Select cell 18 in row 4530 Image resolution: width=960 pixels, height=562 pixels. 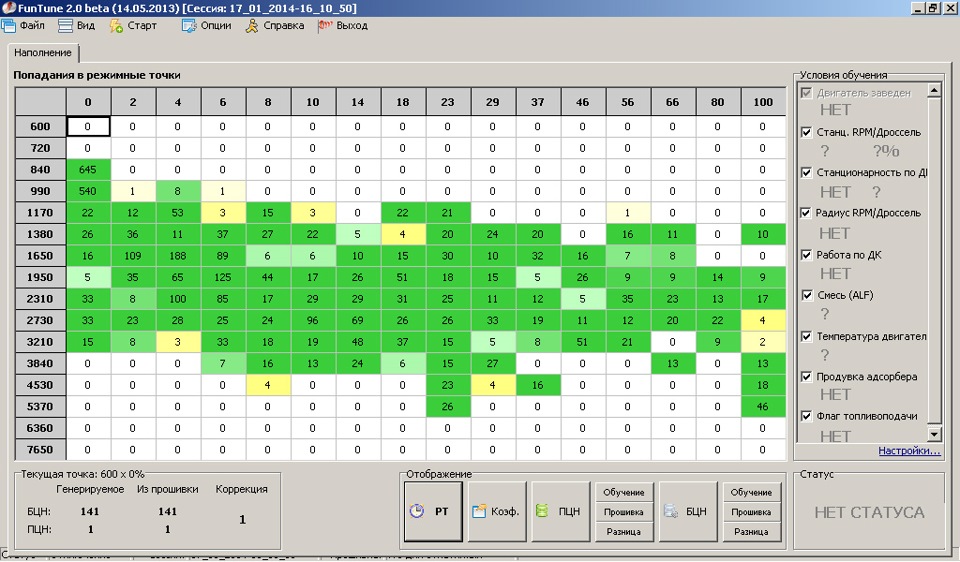coord(762,385)
